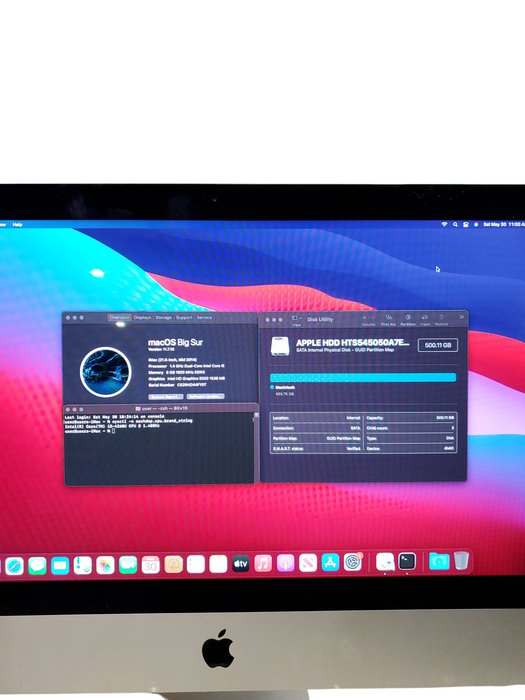This screenshot has height=700, width=525.
Task: Open Safari from the Dock
Action: [x=14, y=566]
